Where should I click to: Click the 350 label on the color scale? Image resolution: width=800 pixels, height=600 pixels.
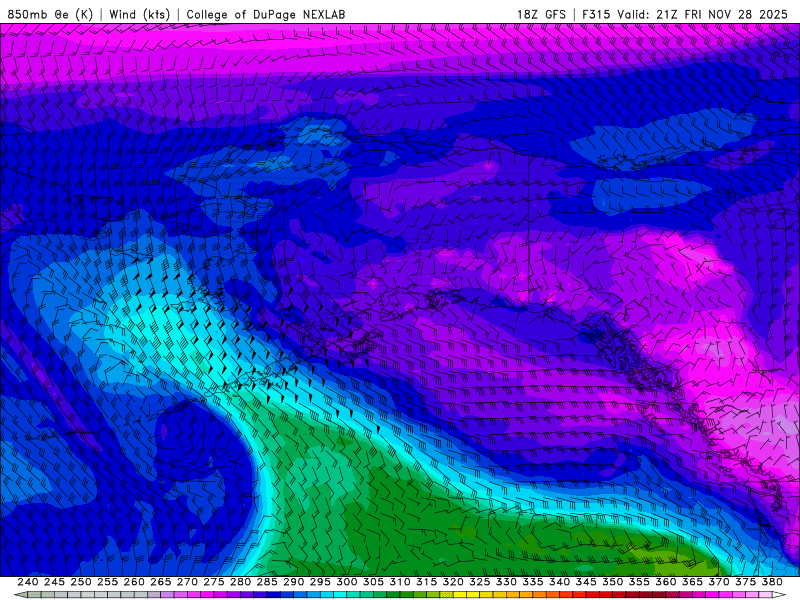[612, 582]
